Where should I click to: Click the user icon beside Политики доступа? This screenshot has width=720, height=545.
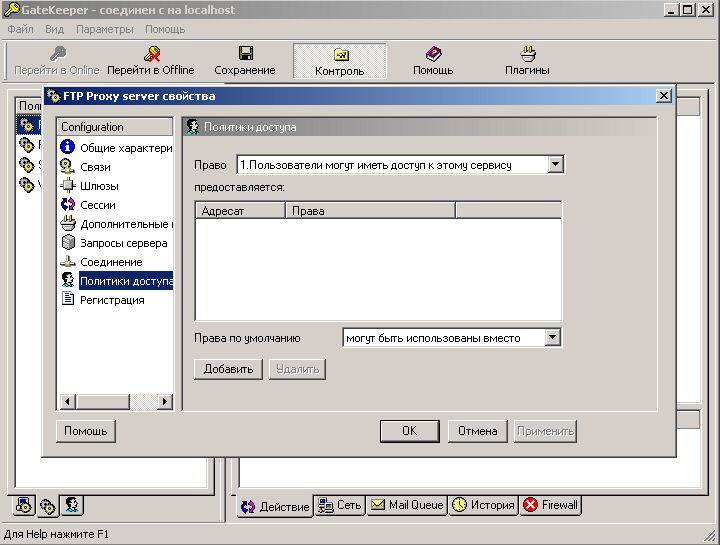coord(68,280)
